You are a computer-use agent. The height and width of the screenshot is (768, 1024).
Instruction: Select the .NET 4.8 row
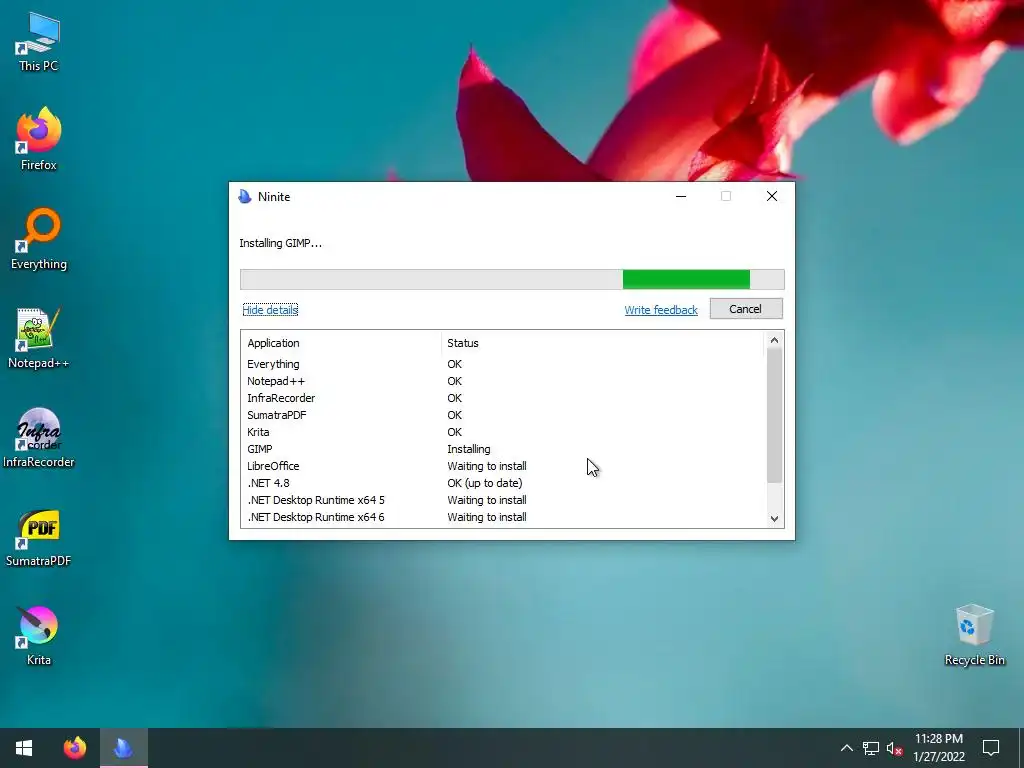click(x=503, y=483)
